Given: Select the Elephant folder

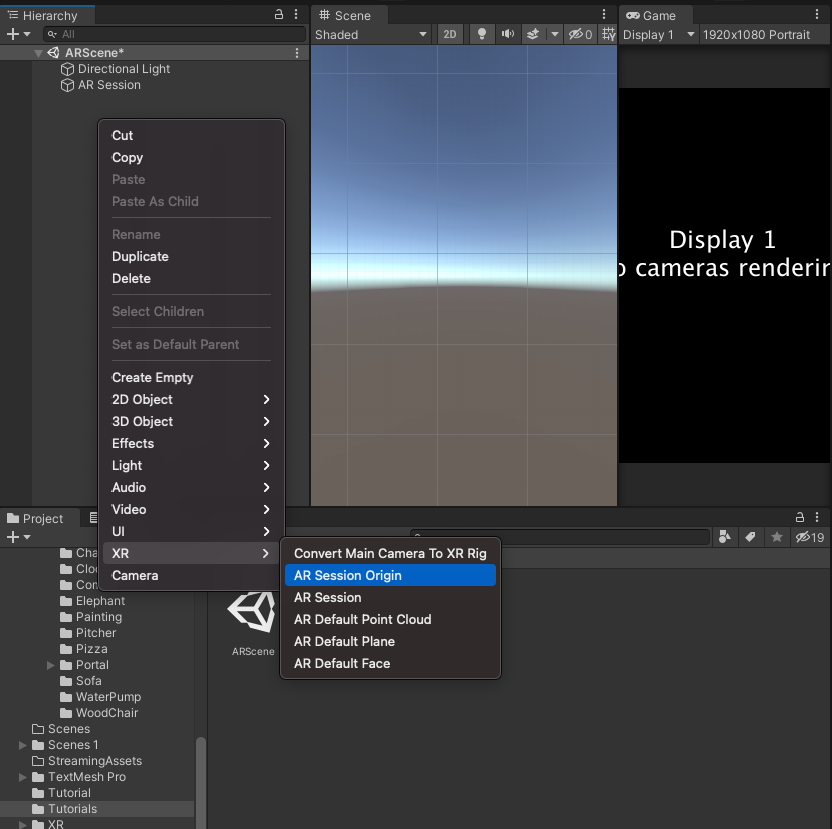Looking at the screenshot, I should (93, 601).
